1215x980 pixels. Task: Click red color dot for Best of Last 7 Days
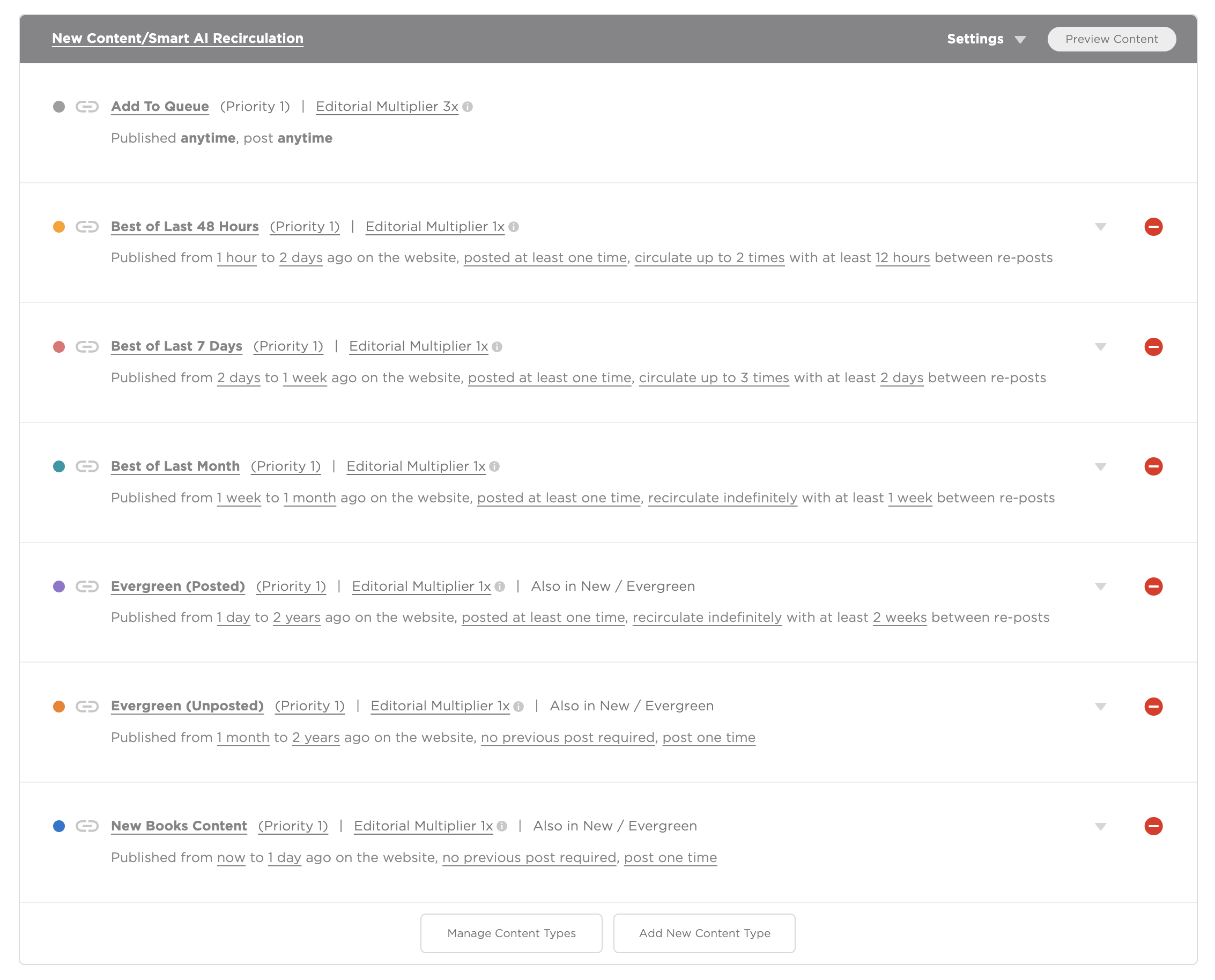click(x=59, y=347)
